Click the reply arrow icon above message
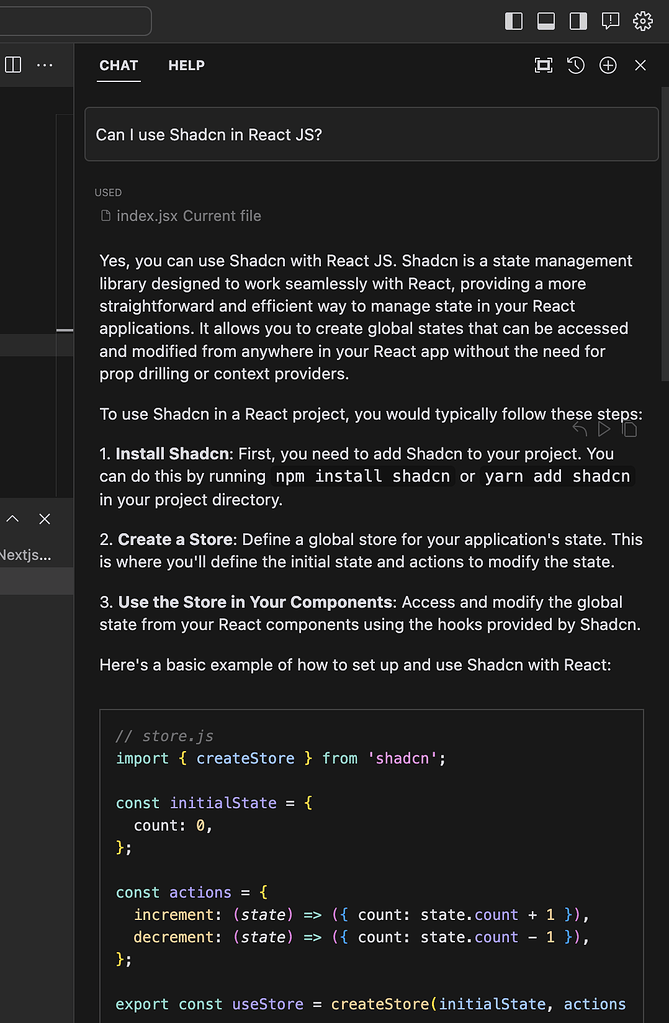Screen dimensions: 669x1023 [x=580, y=429]
